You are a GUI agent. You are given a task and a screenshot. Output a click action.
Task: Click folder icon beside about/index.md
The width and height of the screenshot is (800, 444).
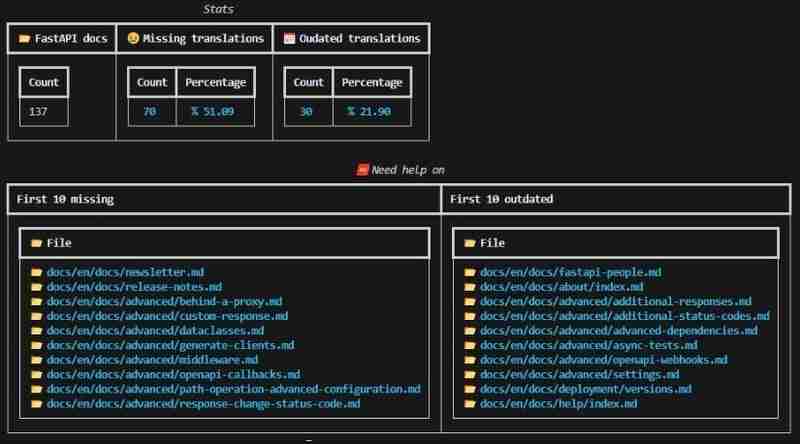(x=470, y=287)
